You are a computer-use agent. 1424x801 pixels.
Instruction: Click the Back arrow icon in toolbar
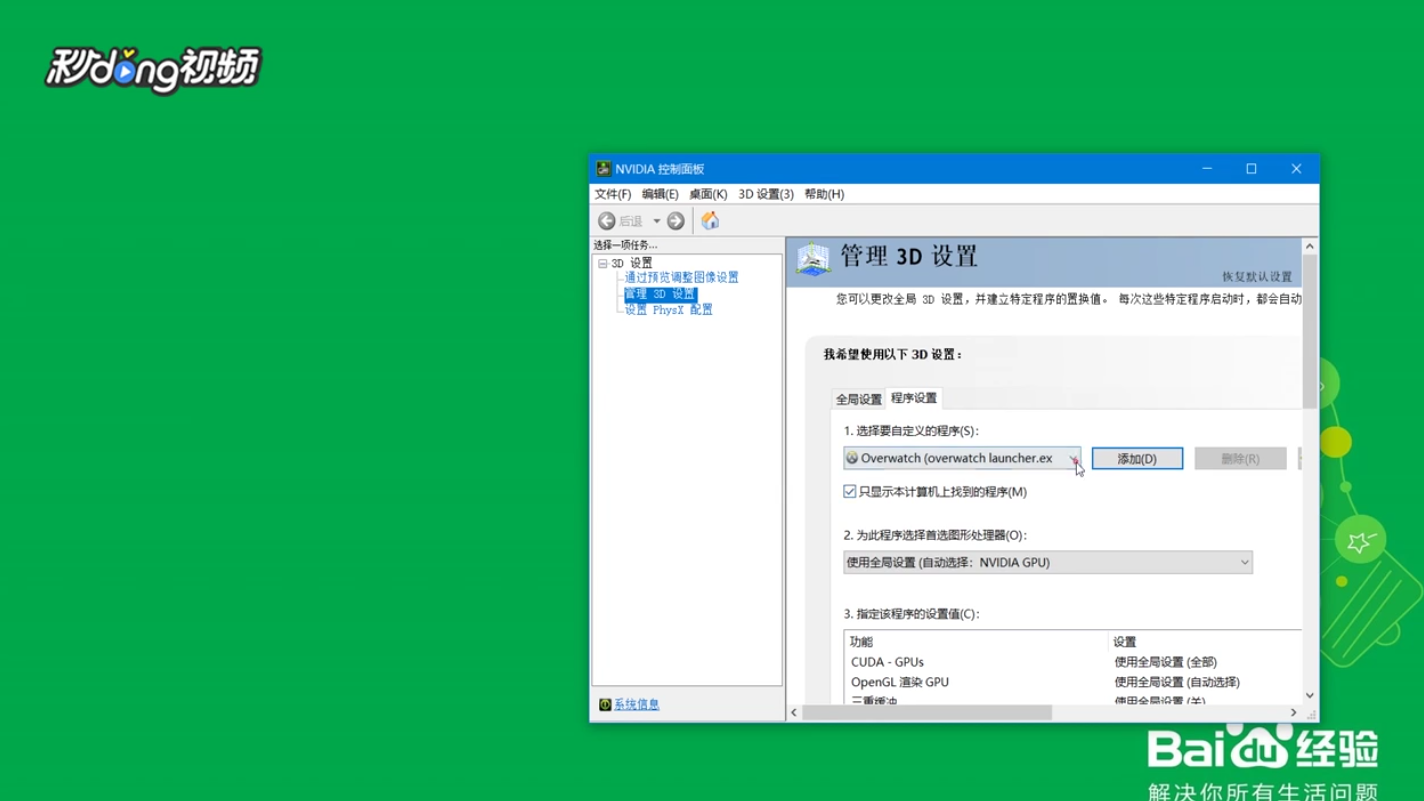coord(606,221)
